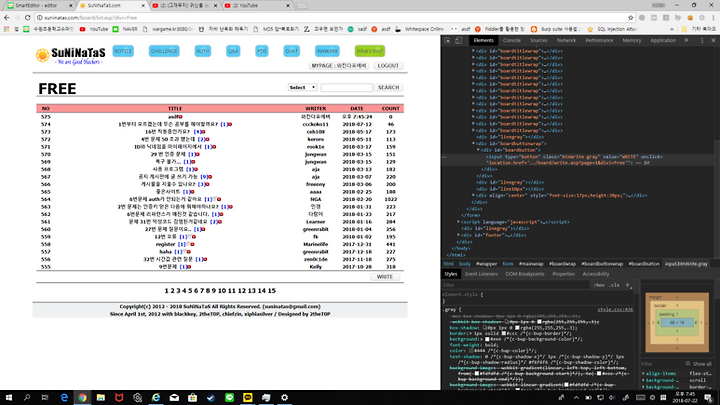The width and height of the screenshot is (720, 405).
Task: Toggle the DevTools device toolbar icon
Action: click(458, 40)
